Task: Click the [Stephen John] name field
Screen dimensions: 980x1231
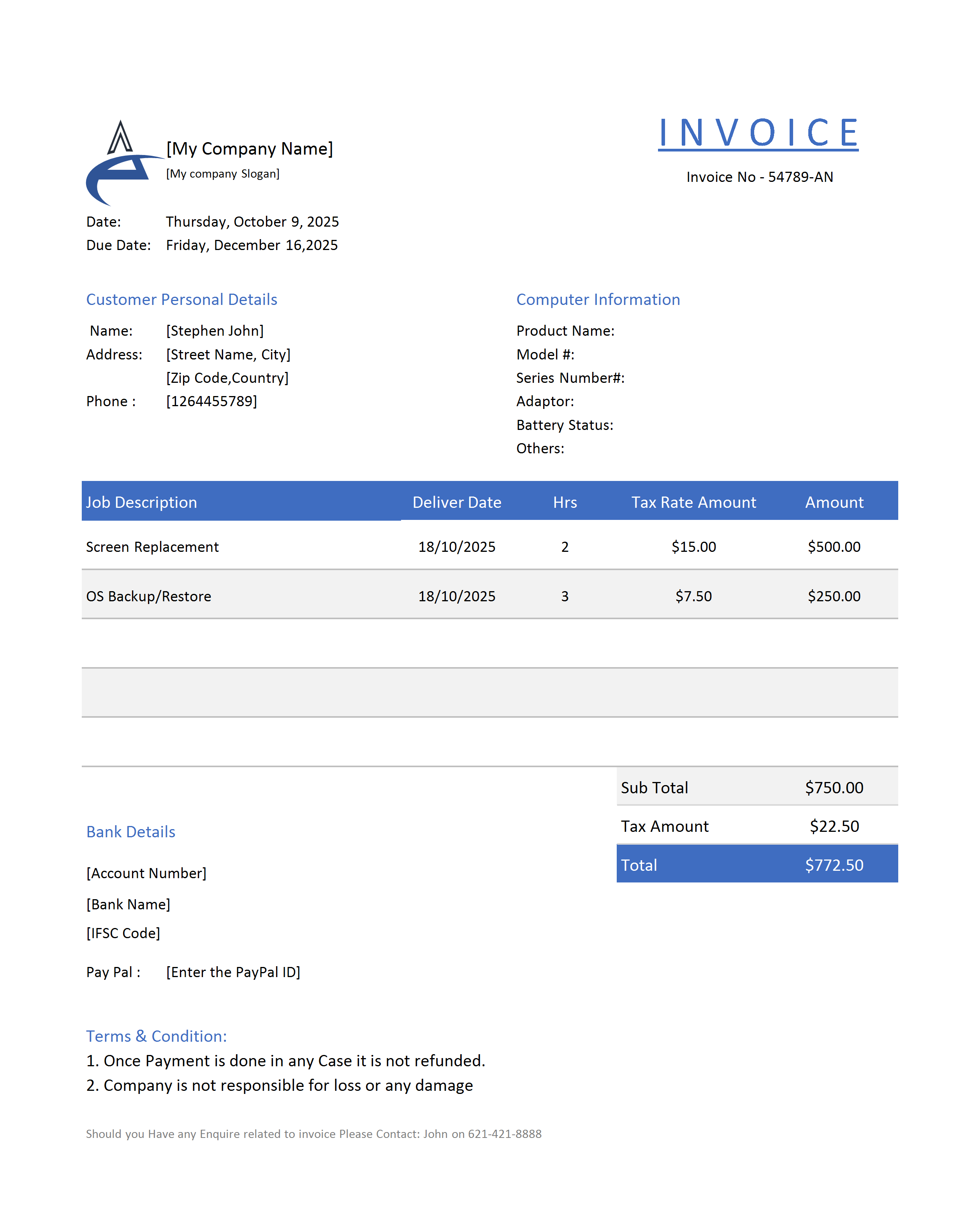Action: click(215, 331)
